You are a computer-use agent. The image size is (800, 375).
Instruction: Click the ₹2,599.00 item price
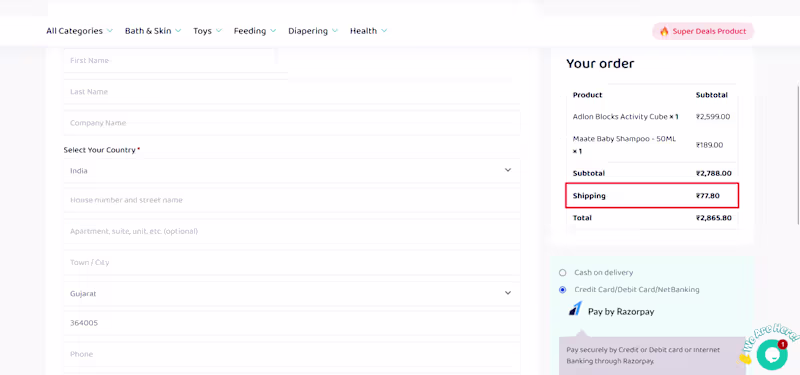click(713, 117)
